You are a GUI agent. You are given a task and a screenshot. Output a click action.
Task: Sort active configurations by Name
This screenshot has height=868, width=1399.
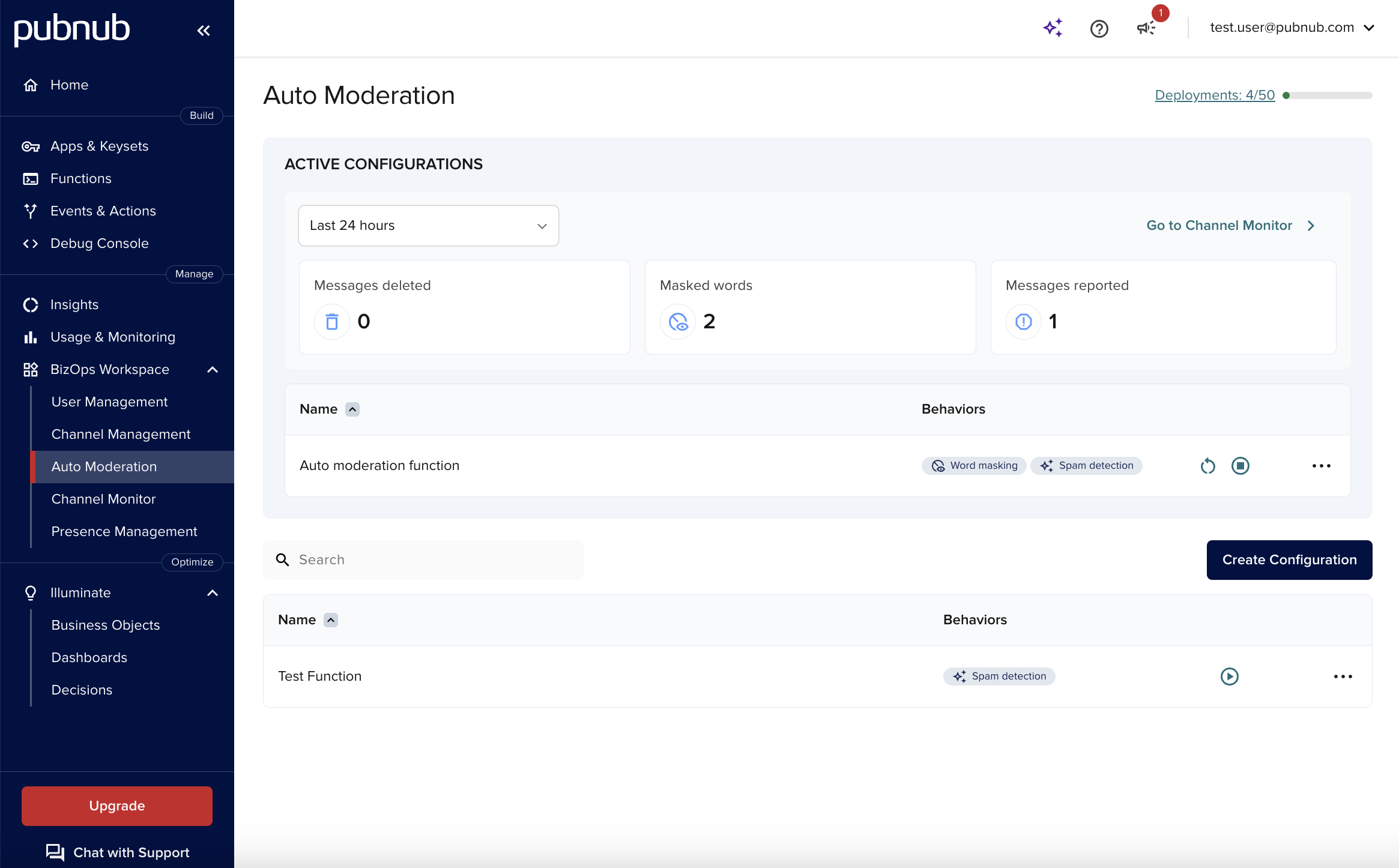point(352,409)
